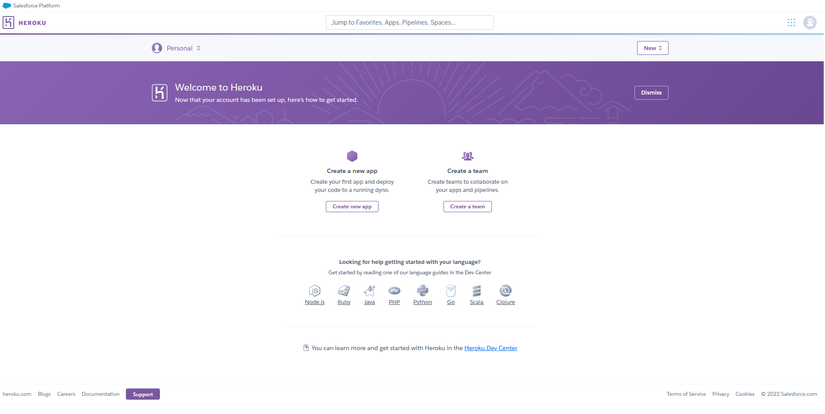The width and height of the screenshot is (825, 414).
Task: Open the Go language guide icon
Action: click(450, 291)
